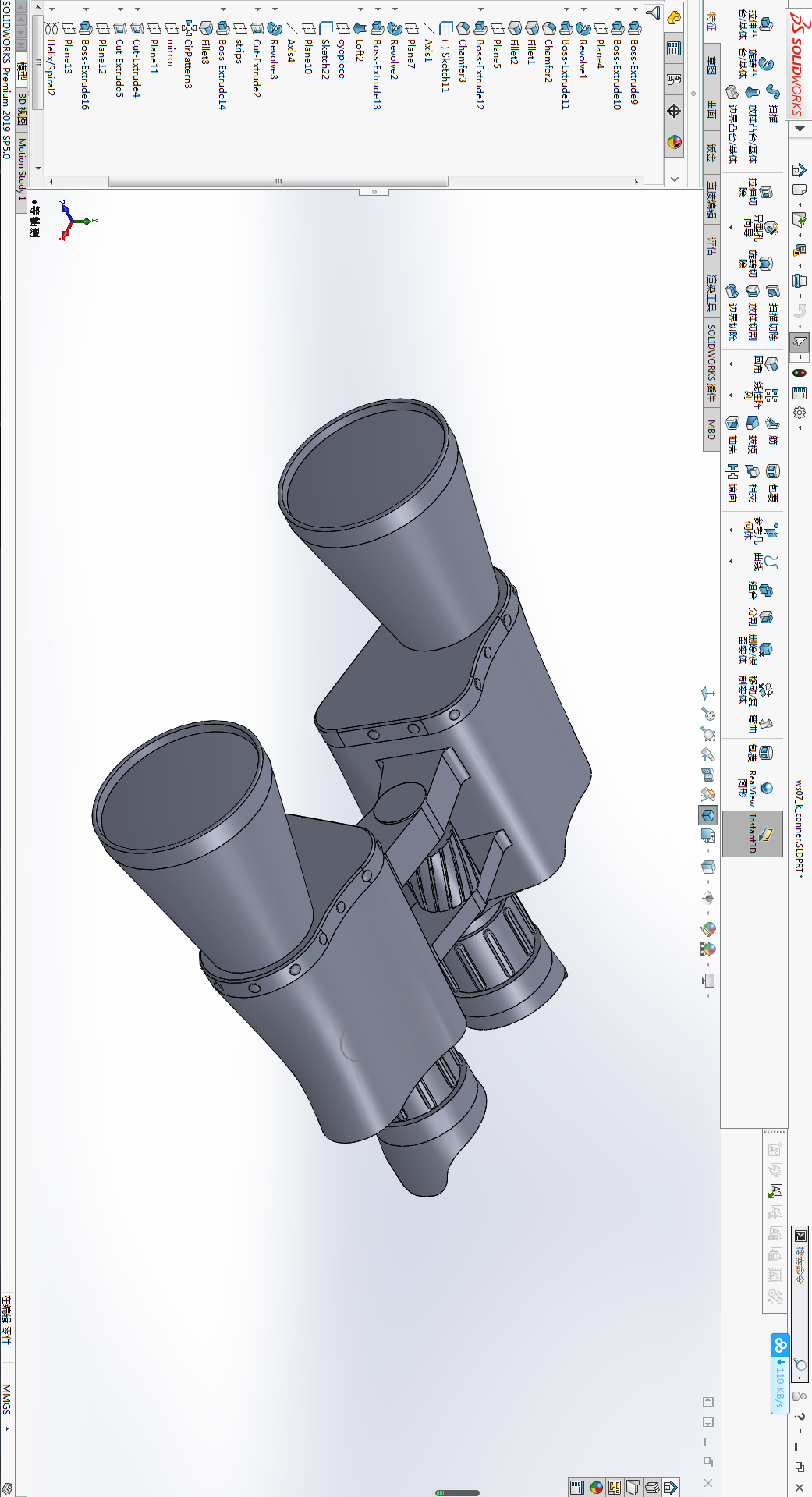Expand the dropdown arrow under 圆角
This screenshot has height=1497, width=812.
click(x=731, y=364)
